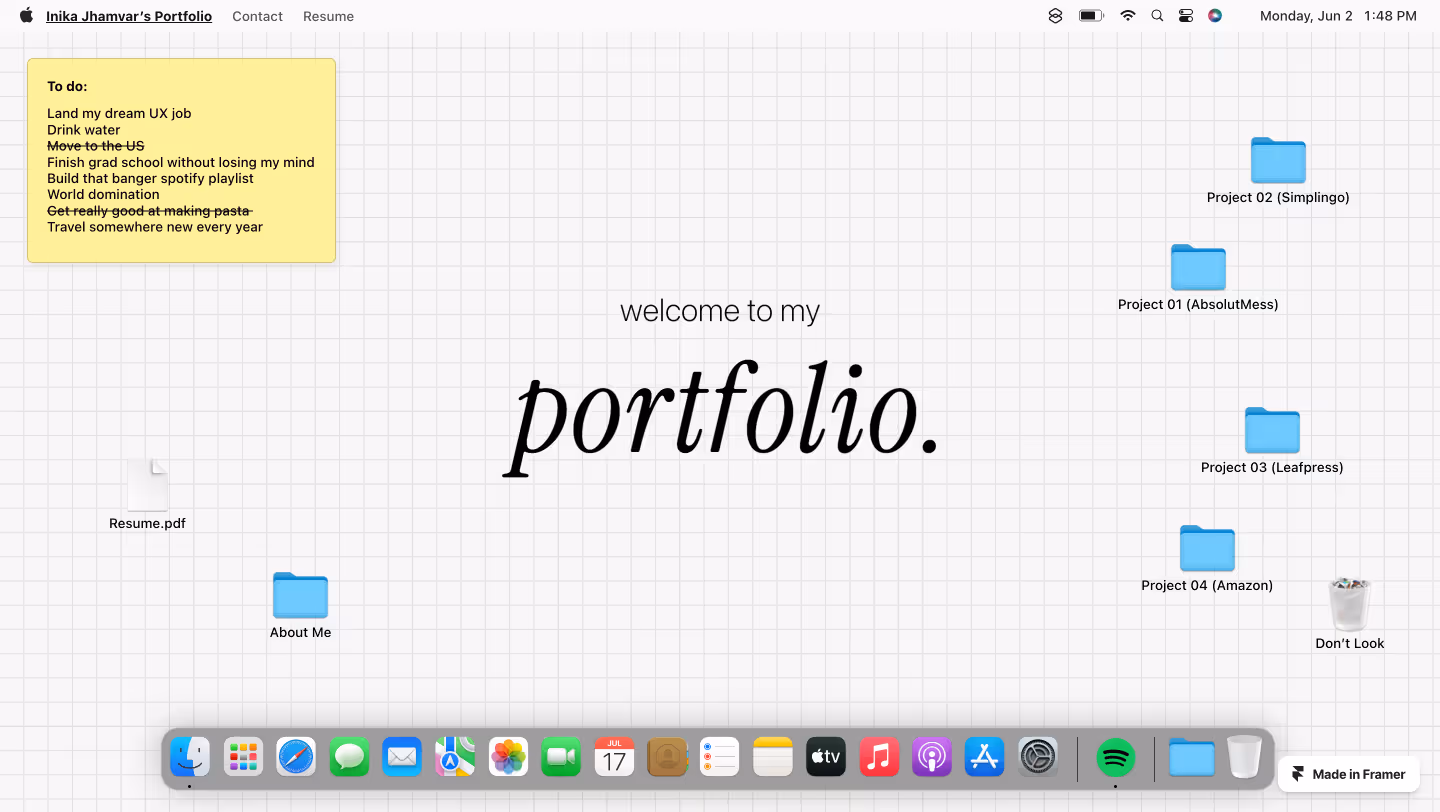Start FaceTime from the dock
Image resolution: width=1440 pixels, height=812 pixels.
point(561,757)
